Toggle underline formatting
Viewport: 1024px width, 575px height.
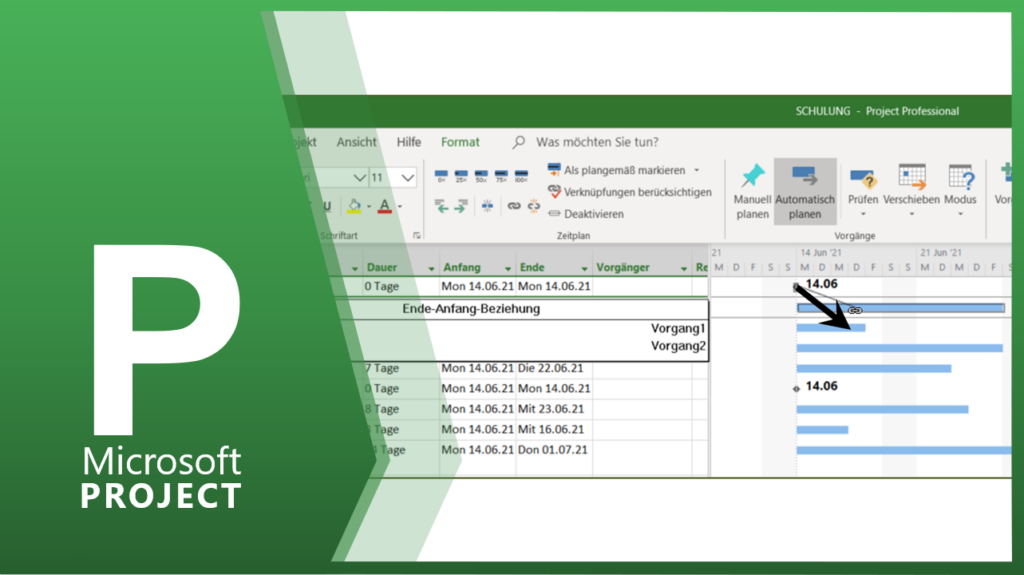(x=327, y=206)
